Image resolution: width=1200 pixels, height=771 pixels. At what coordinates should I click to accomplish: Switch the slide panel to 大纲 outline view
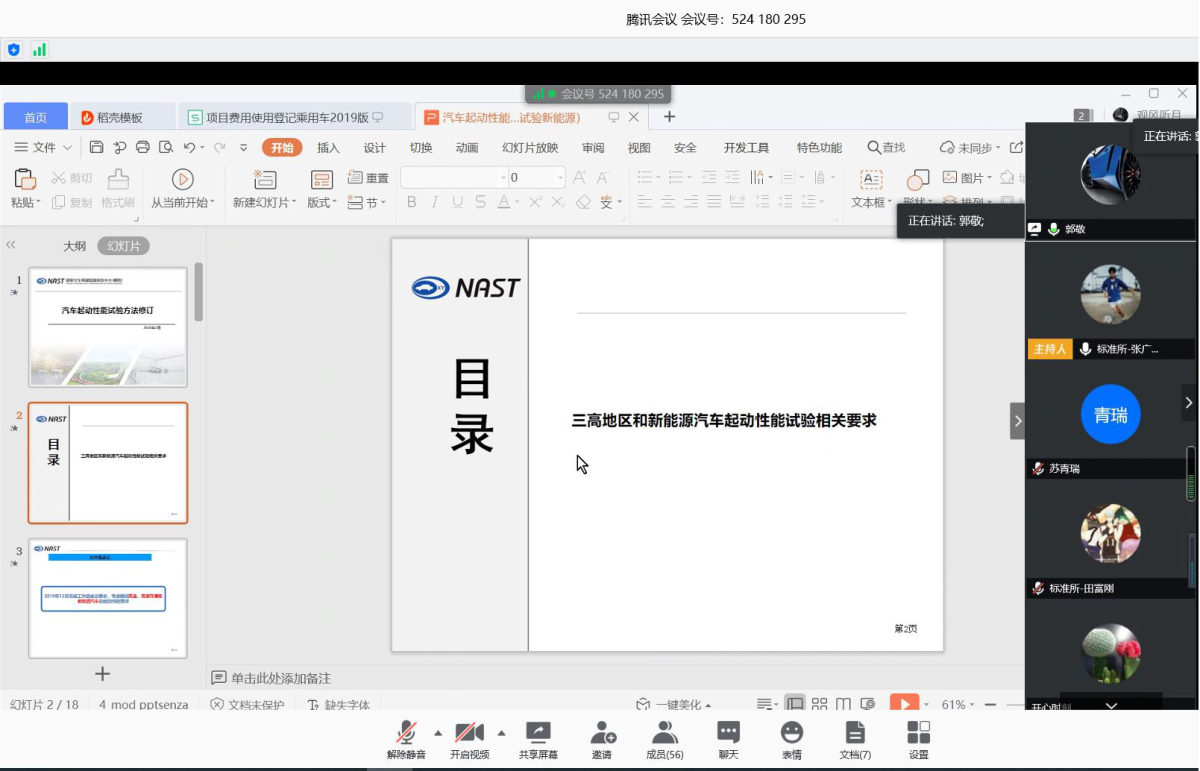pos(75,246)
